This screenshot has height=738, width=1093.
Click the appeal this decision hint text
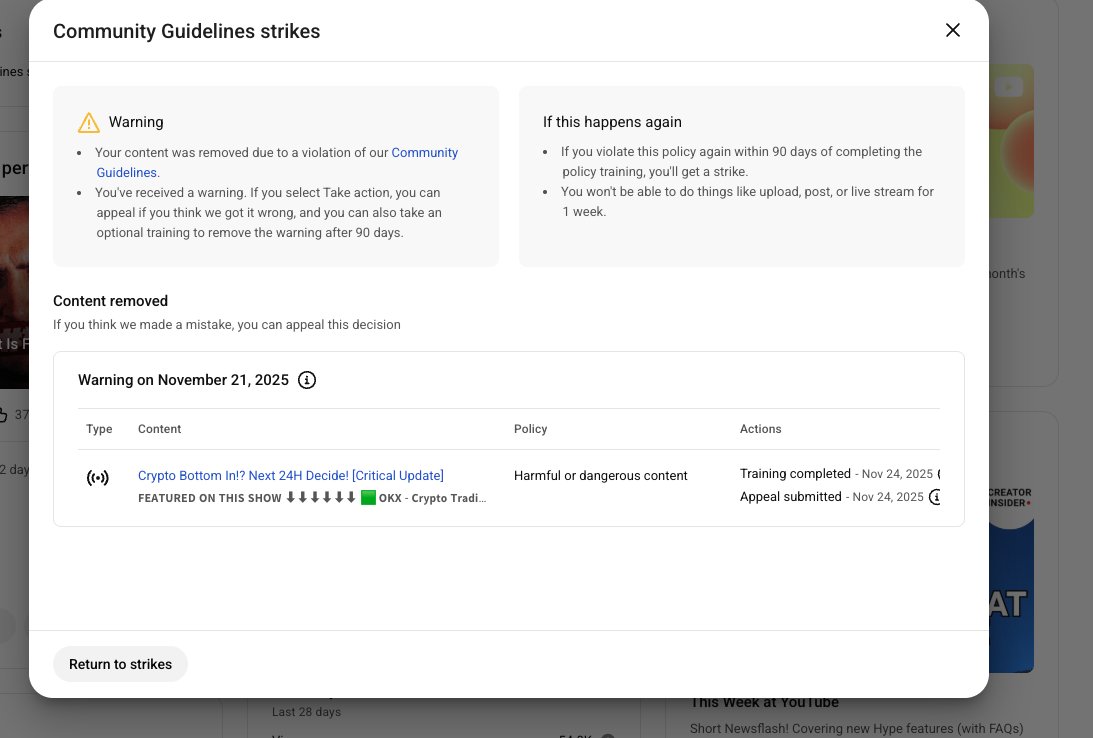click(227, 325)
